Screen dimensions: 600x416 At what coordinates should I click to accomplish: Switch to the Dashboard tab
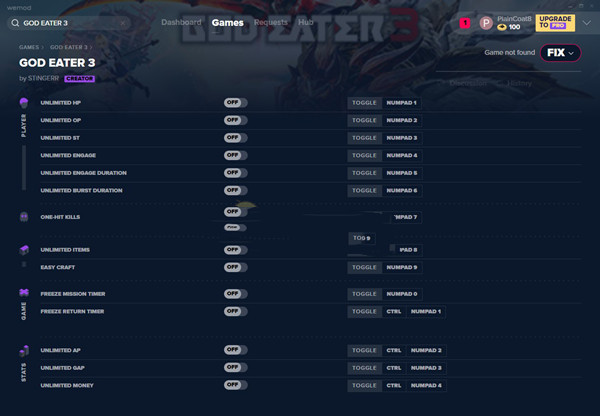(x=181, y=21)
